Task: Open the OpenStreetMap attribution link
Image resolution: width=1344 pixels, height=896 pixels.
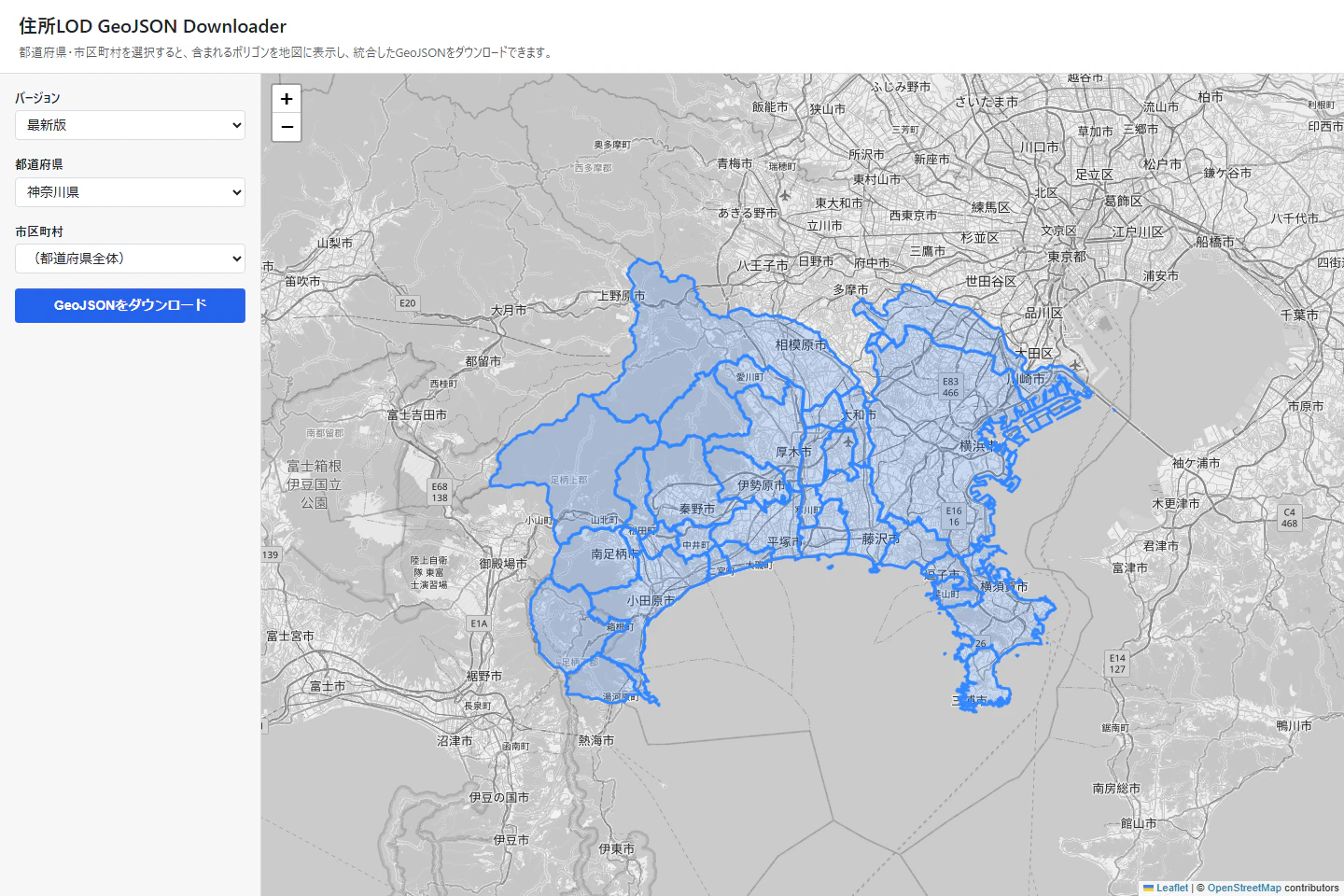Action: [1244, 888]
